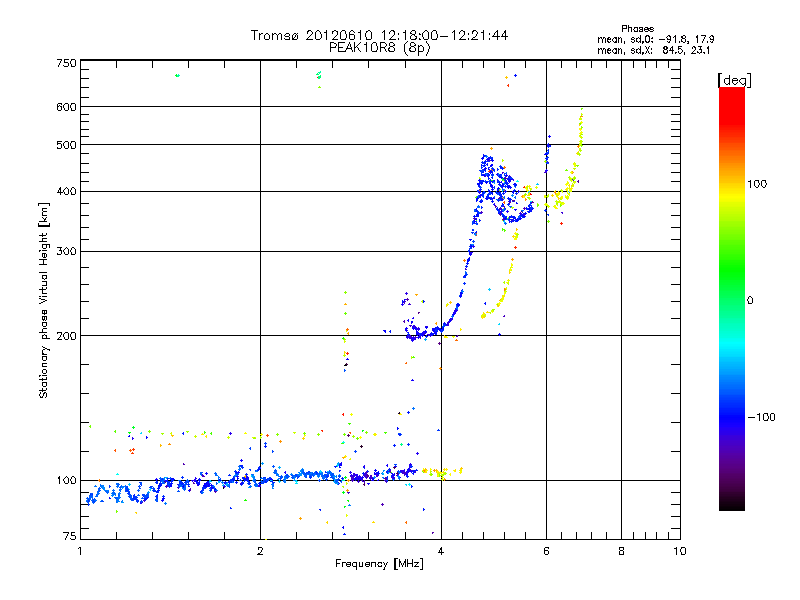Click the y-axis tick label '200'

pyautogui.click(x=66, y=336)
